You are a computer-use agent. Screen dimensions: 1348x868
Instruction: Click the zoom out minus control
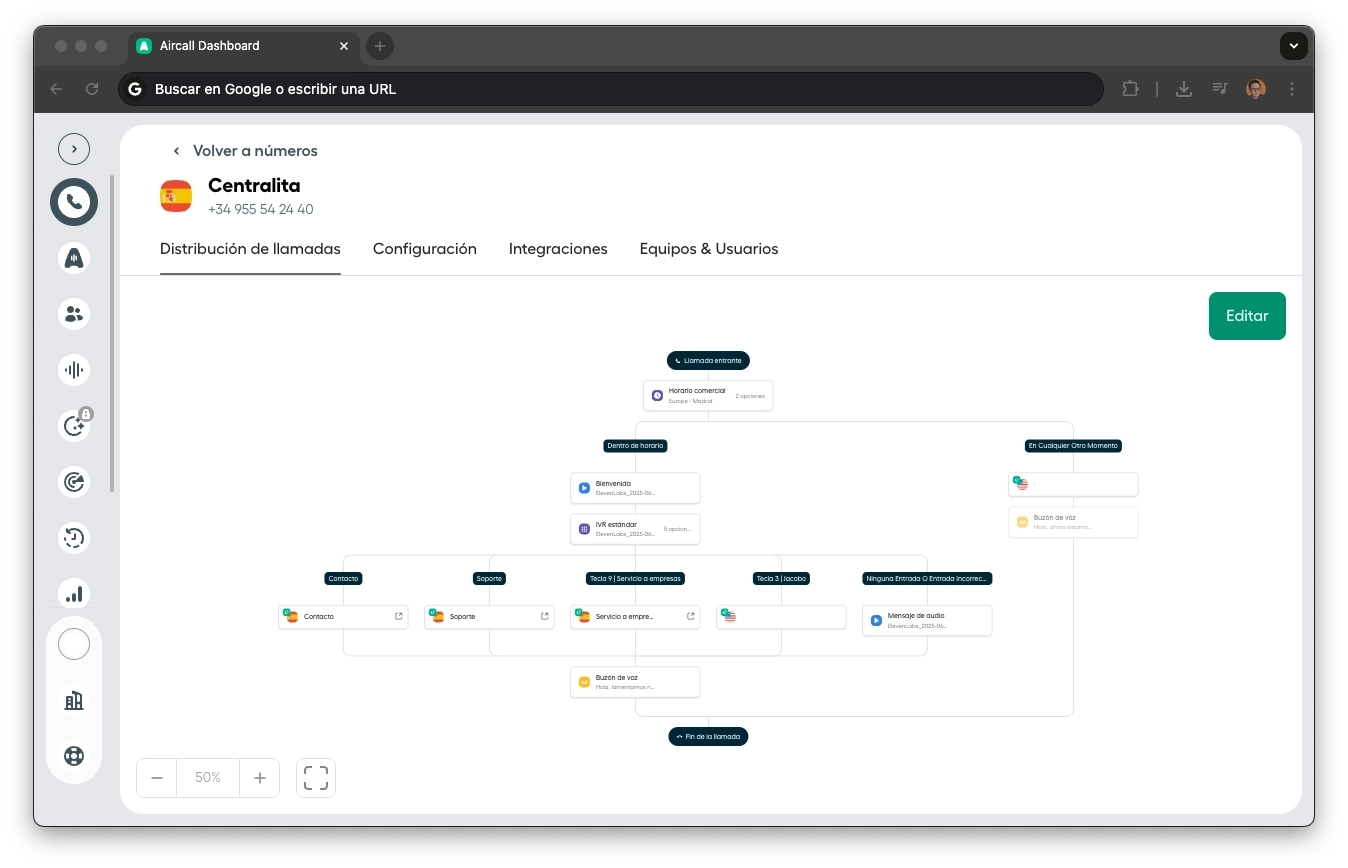point(156,777)
